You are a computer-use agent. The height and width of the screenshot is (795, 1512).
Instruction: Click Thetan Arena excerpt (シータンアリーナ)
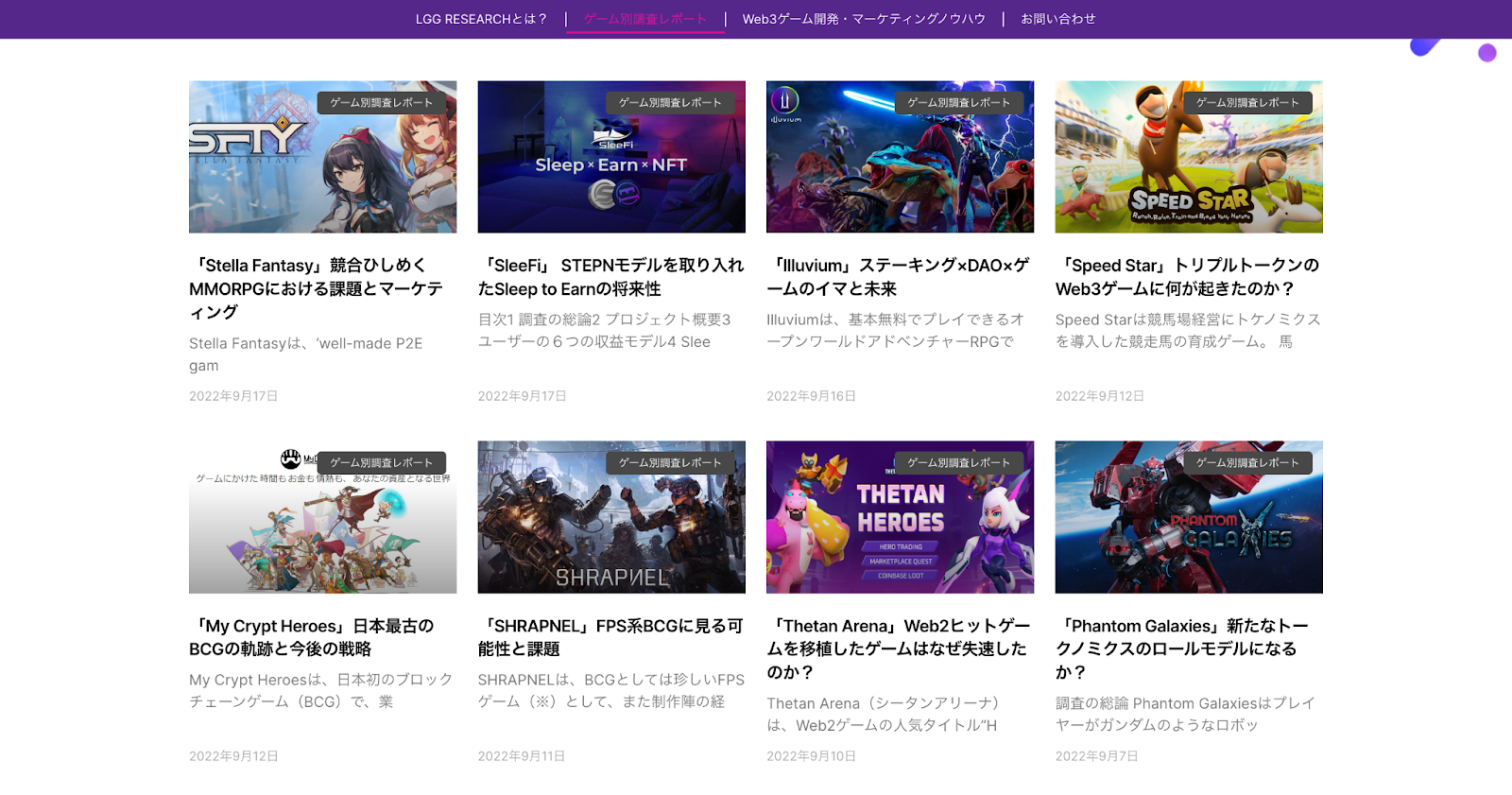(x=884, y=715)
